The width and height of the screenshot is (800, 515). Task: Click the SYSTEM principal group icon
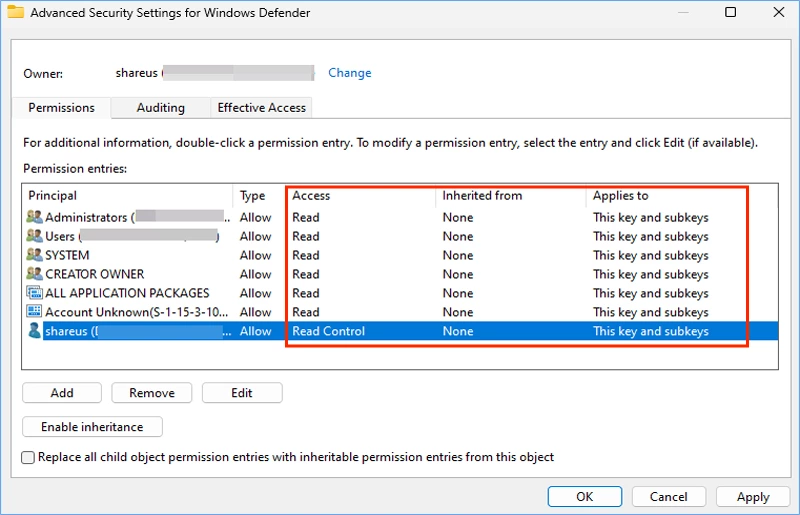pos(34,255)
